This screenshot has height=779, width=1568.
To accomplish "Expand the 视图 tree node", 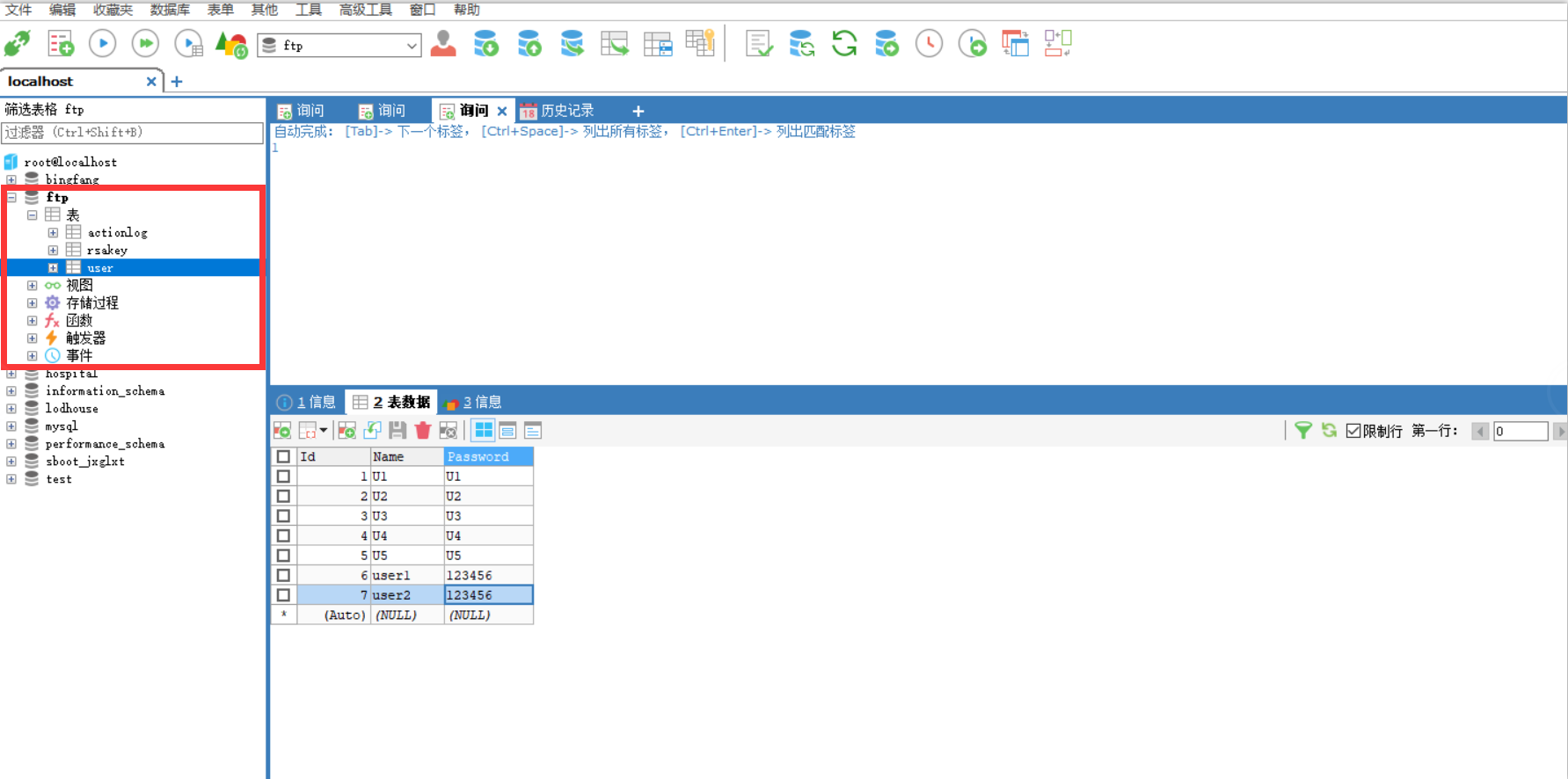I will [33, 286].
